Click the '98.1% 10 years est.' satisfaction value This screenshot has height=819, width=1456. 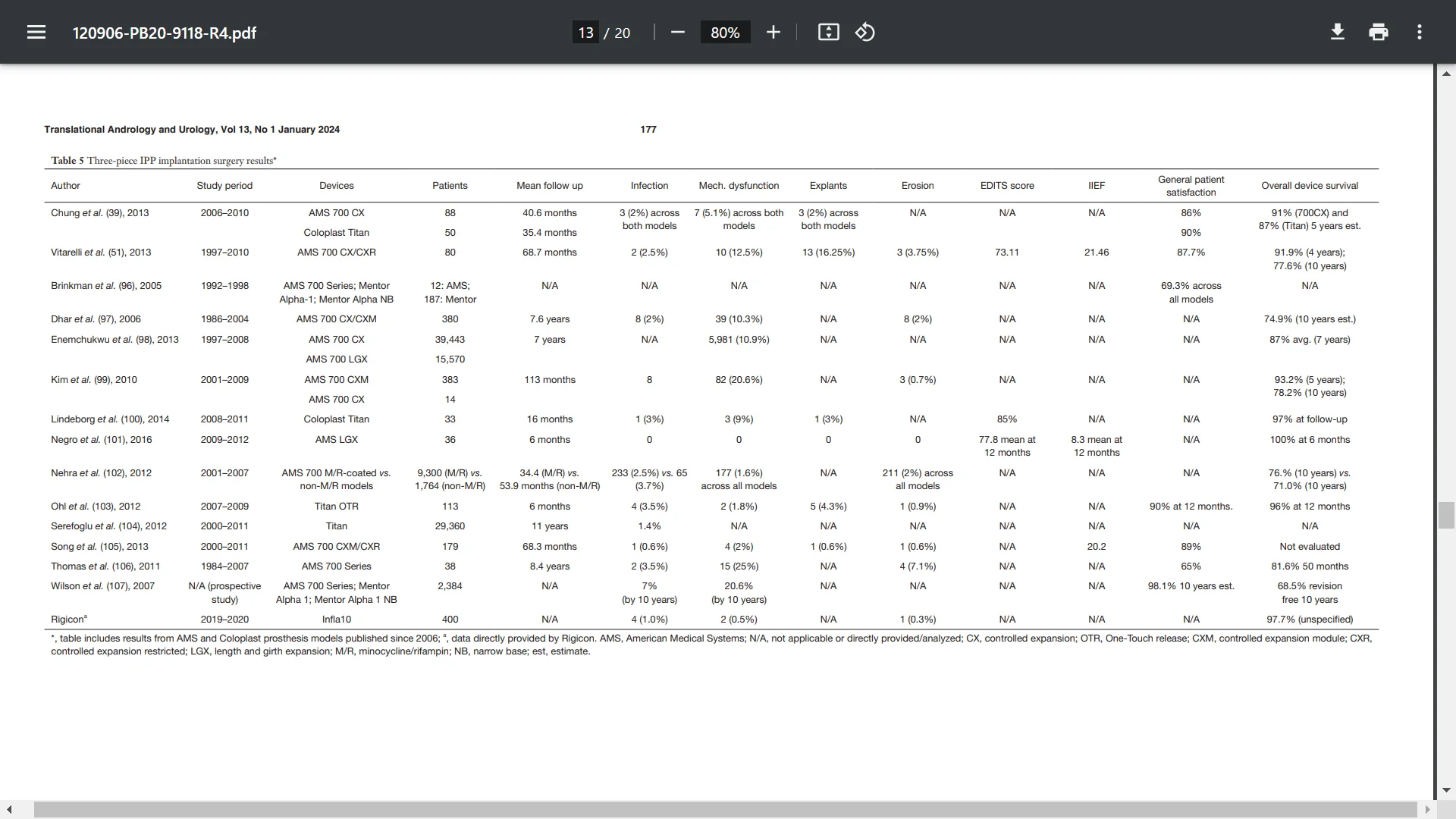click(x=1191, y=586)
